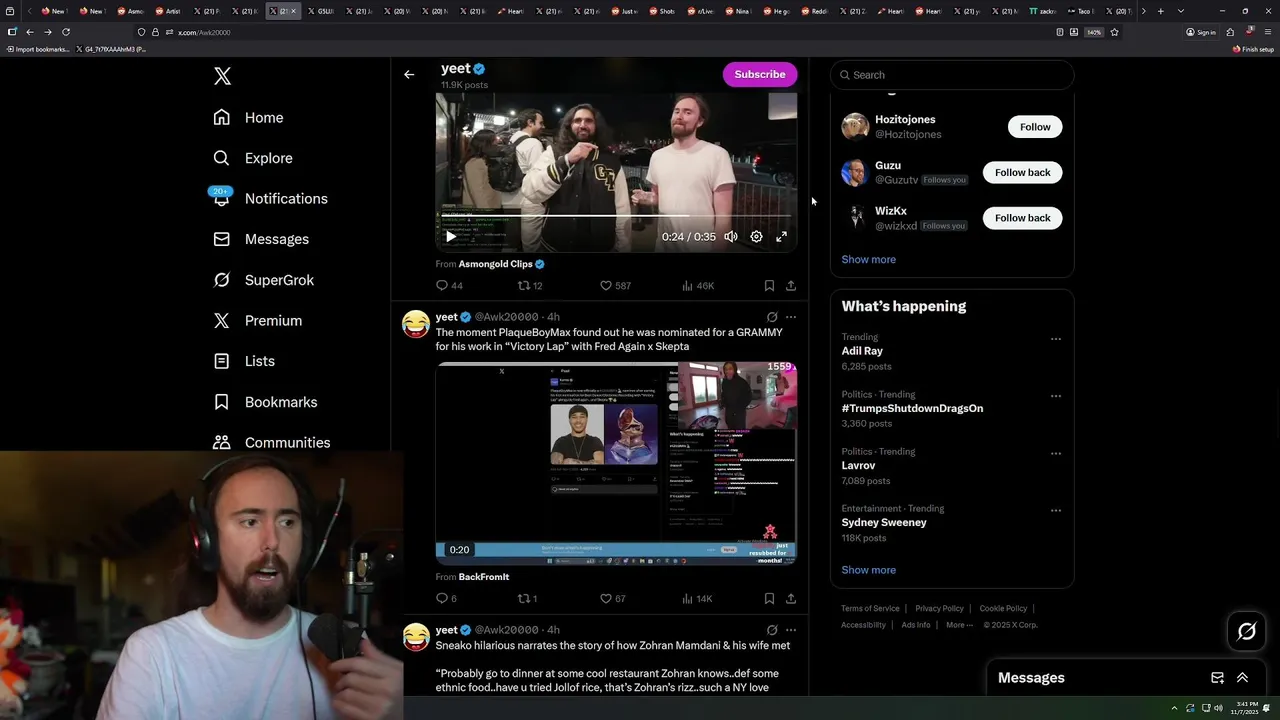View analytics showing 46K views

click(x=697, y=286)
